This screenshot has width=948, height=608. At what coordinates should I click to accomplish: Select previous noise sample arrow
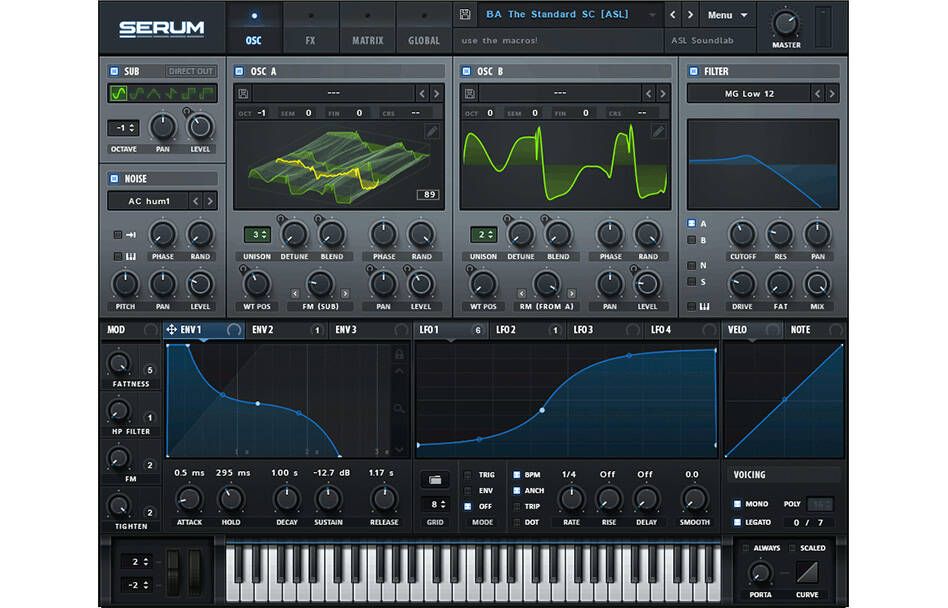195,201
